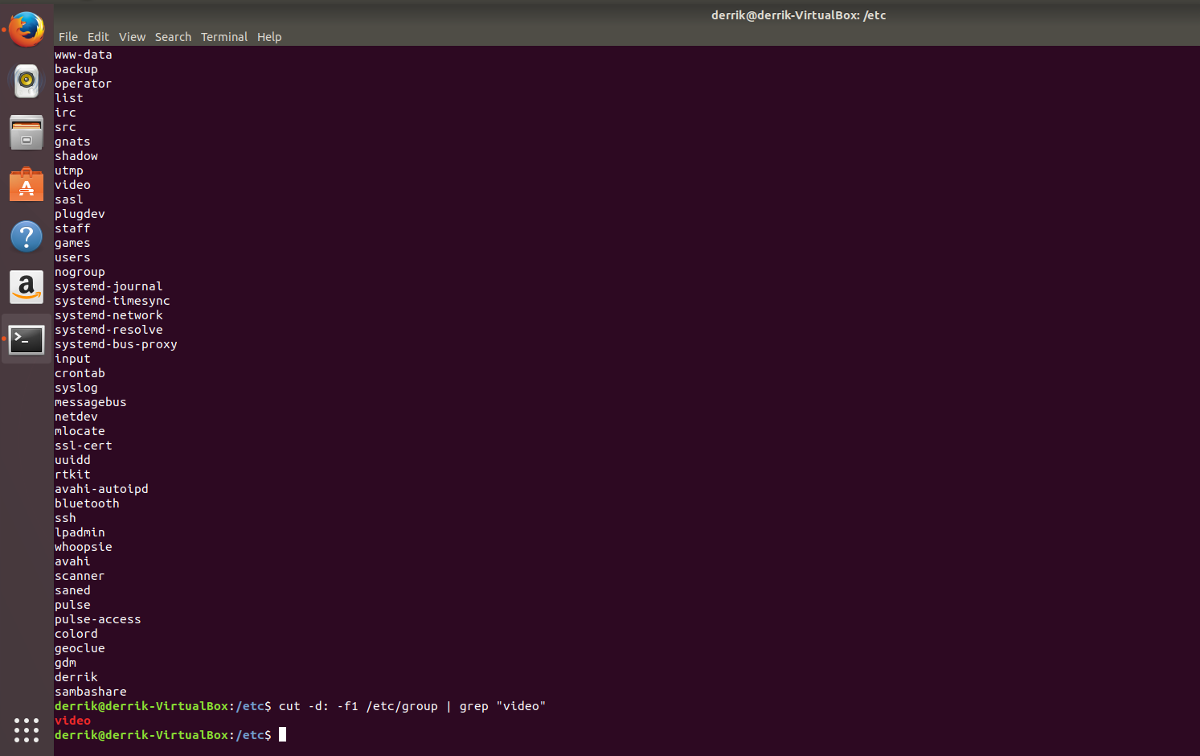Image resolution: width=1200 pixels, height=756 pixels.
Task: Click the 'games' group entry
Action: point(73,243)
